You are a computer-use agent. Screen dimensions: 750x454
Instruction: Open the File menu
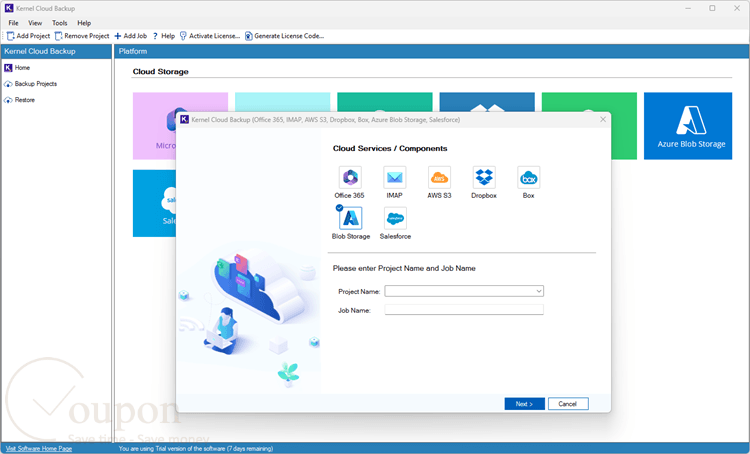point(13,23)
